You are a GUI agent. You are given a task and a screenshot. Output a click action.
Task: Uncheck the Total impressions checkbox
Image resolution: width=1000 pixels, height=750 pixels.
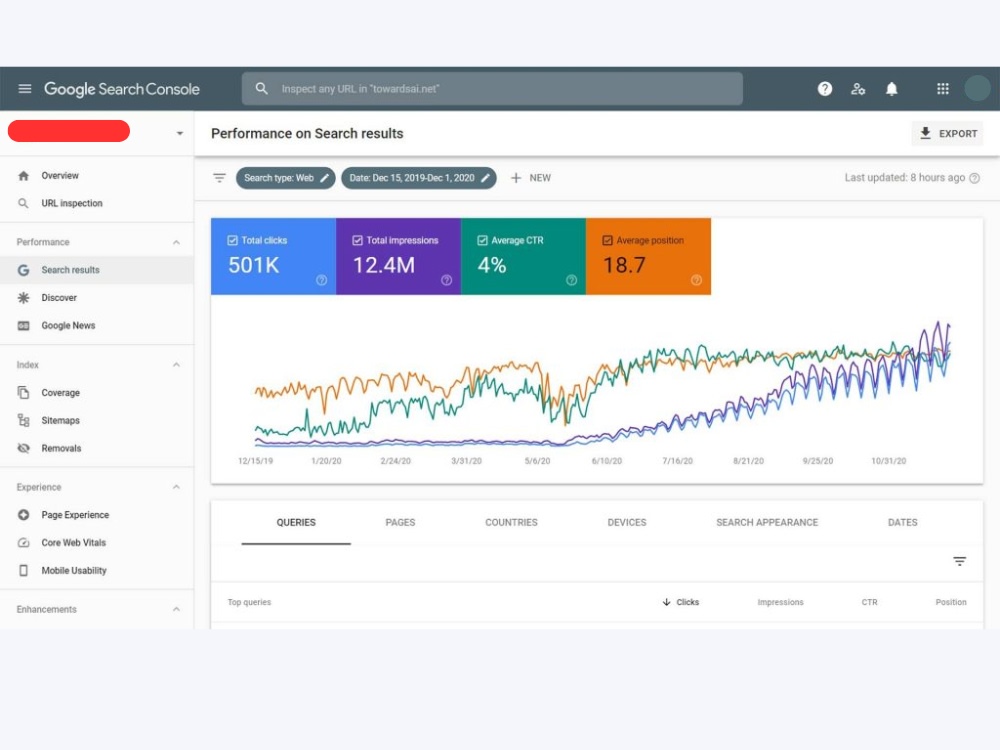[x=357, y=240]
